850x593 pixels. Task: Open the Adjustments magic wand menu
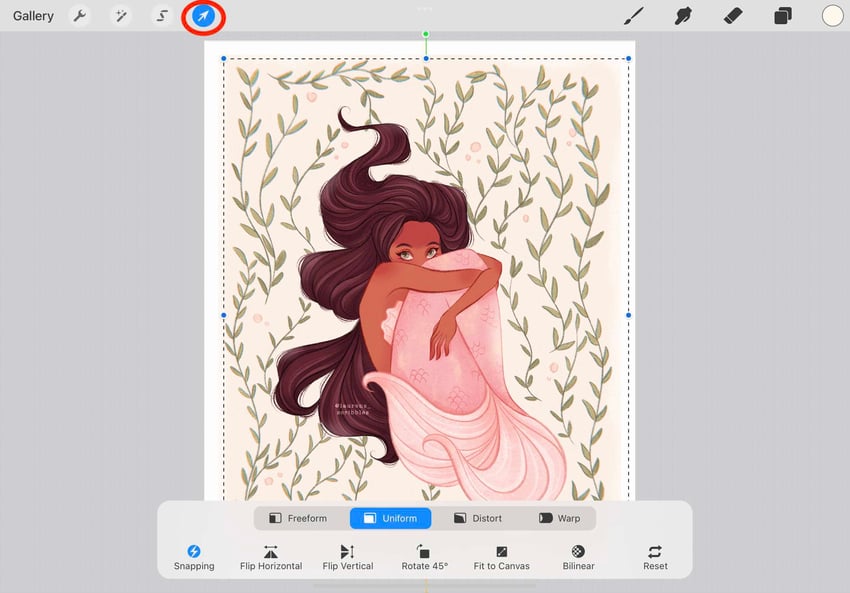click(121, 16)
